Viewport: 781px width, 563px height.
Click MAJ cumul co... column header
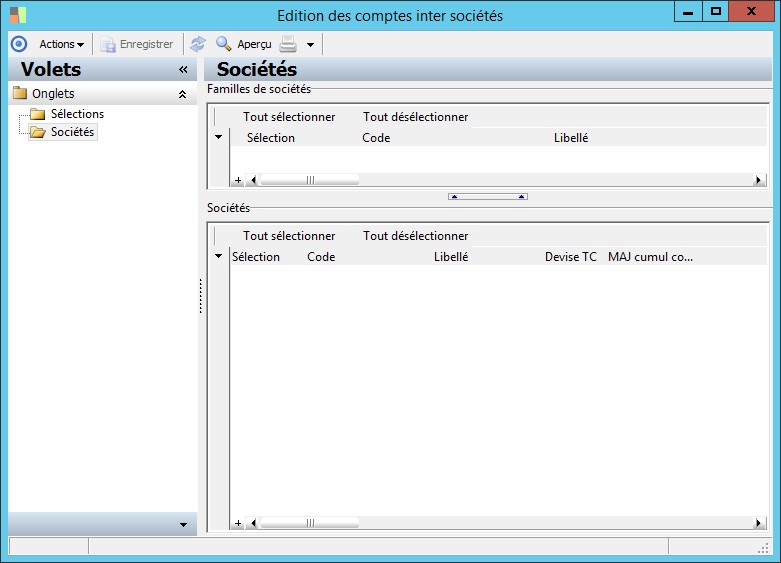click(650, 257)
